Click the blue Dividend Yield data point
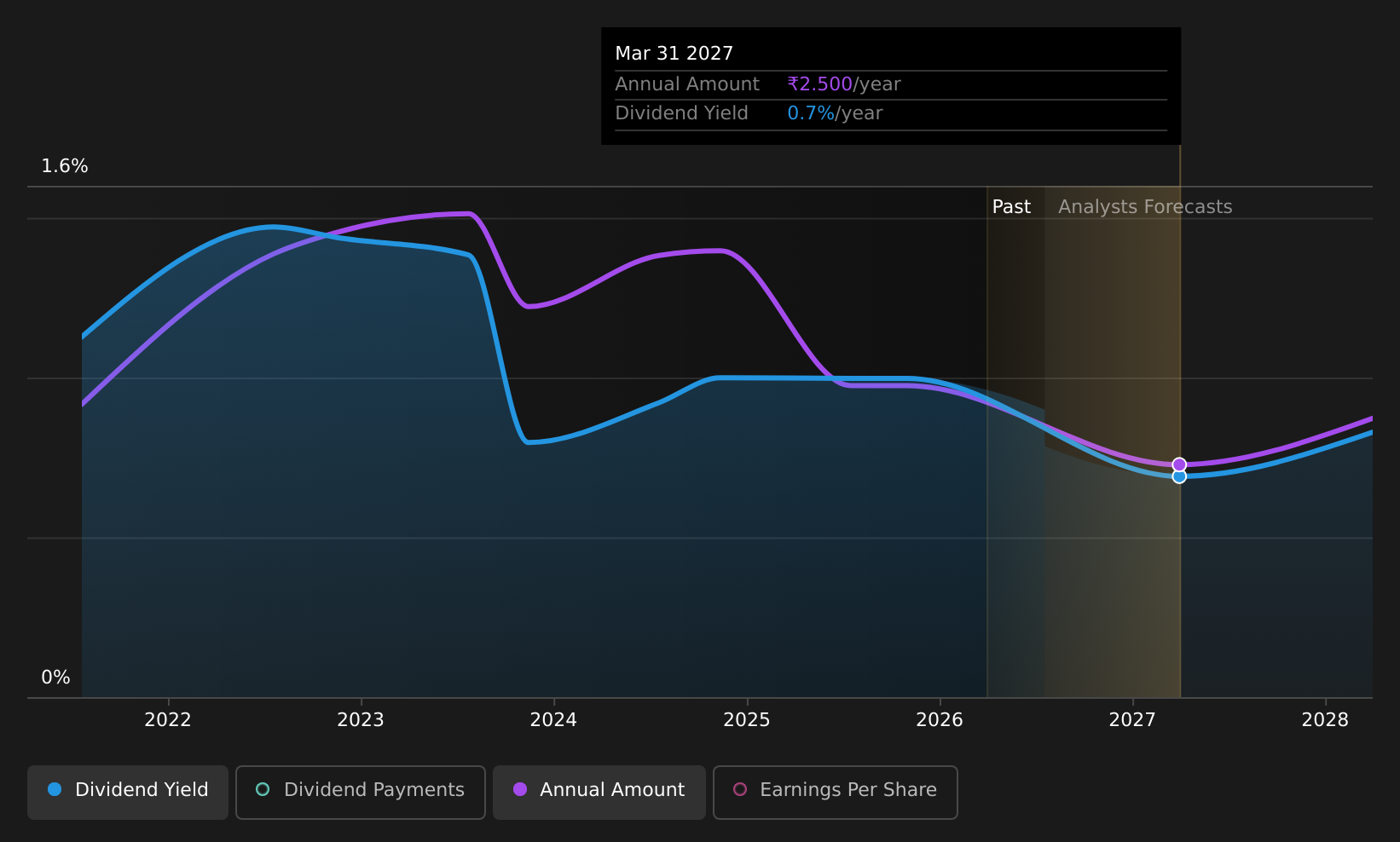Image resolution: width=1400 pixels, height=842 pixels. click(1179, 476)
